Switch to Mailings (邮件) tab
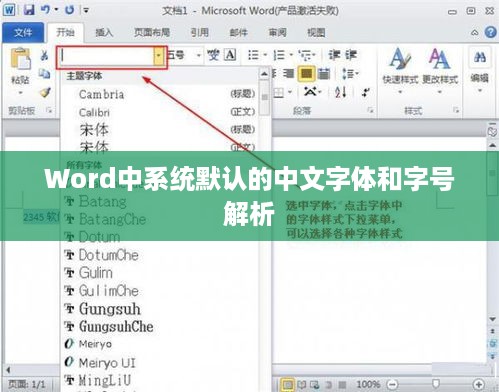This screenshot has height=392, width=499. [239, 33]
